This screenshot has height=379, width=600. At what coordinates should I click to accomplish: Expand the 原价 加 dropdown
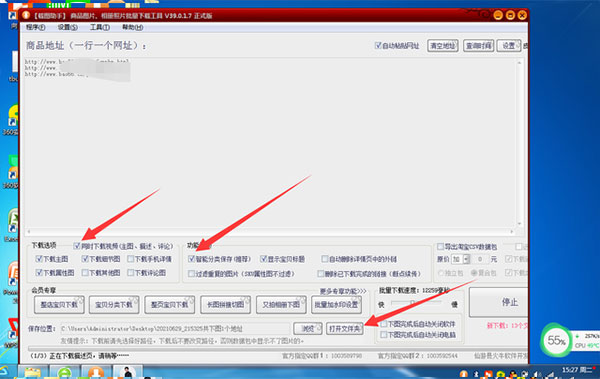coord(466,259)
